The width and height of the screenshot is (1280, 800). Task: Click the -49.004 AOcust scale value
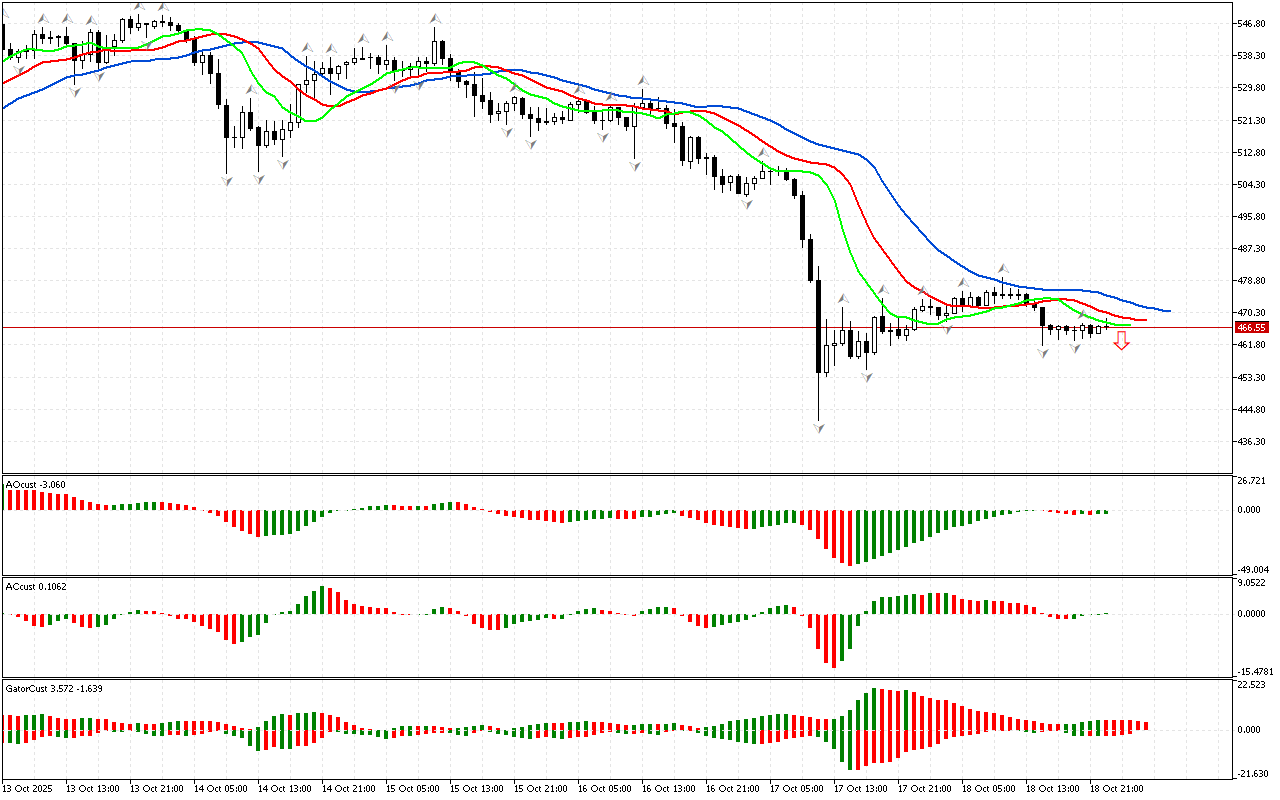click(1254, 569)
